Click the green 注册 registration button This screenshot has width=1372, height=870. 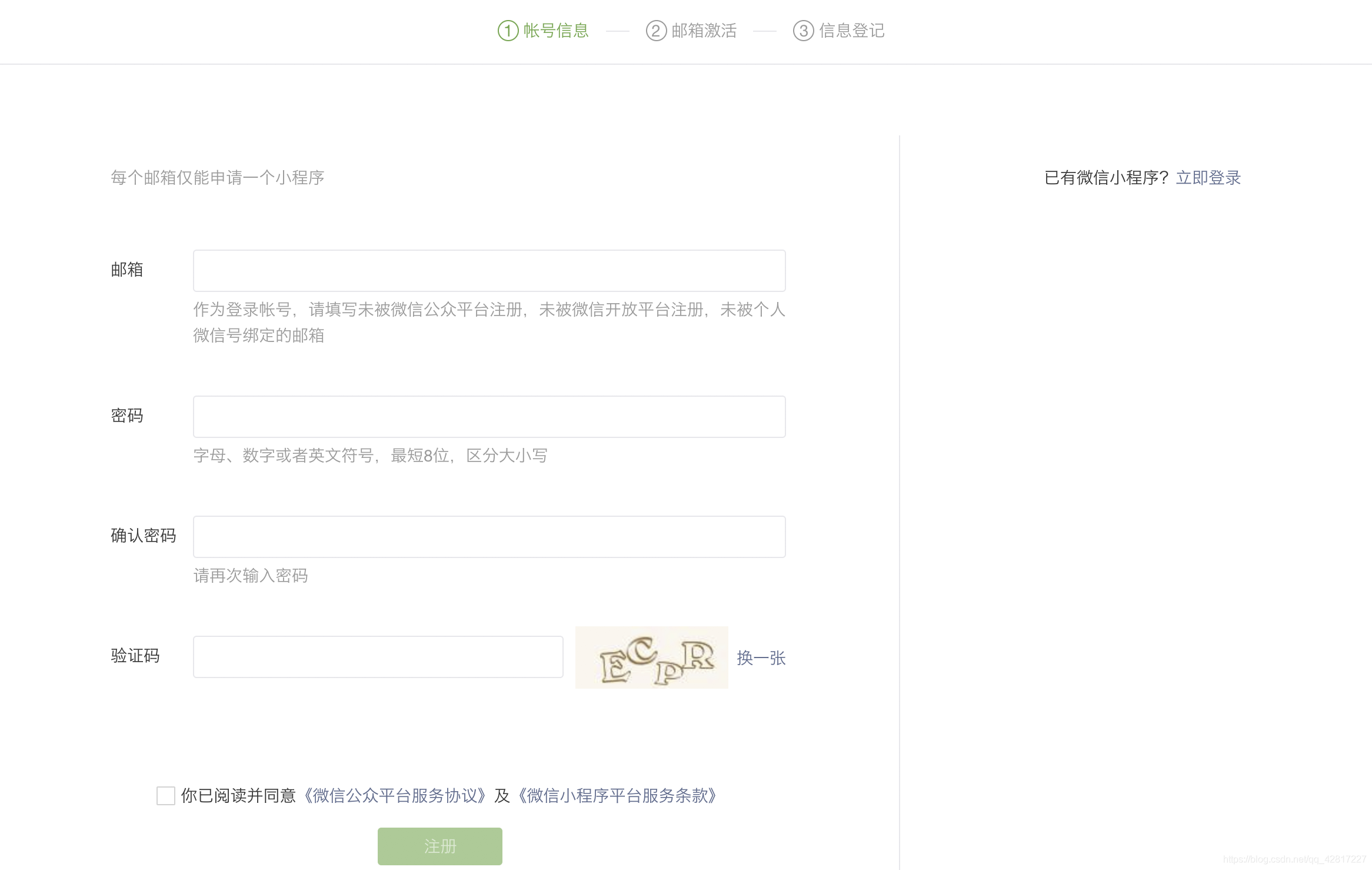[439, 846]
